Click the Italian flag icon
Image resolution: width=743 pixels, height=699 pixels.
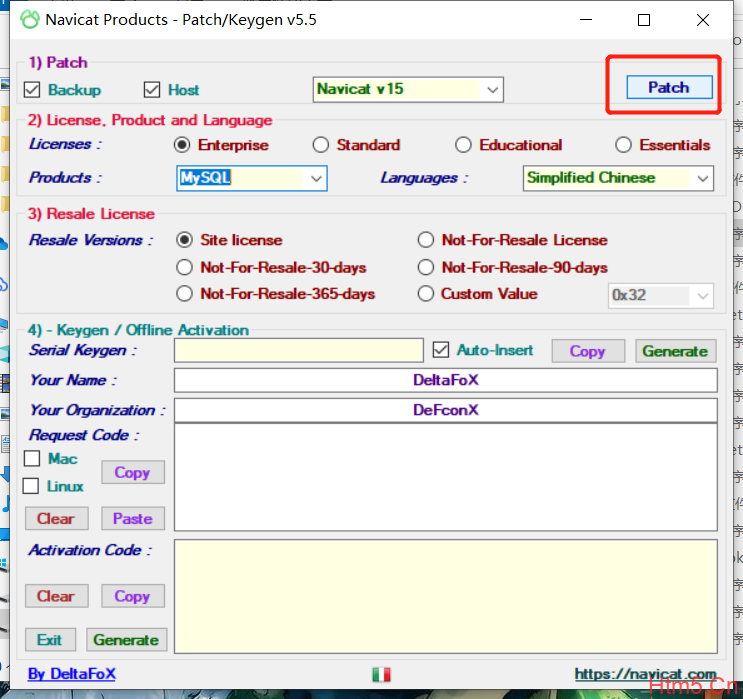click(381, 674)
